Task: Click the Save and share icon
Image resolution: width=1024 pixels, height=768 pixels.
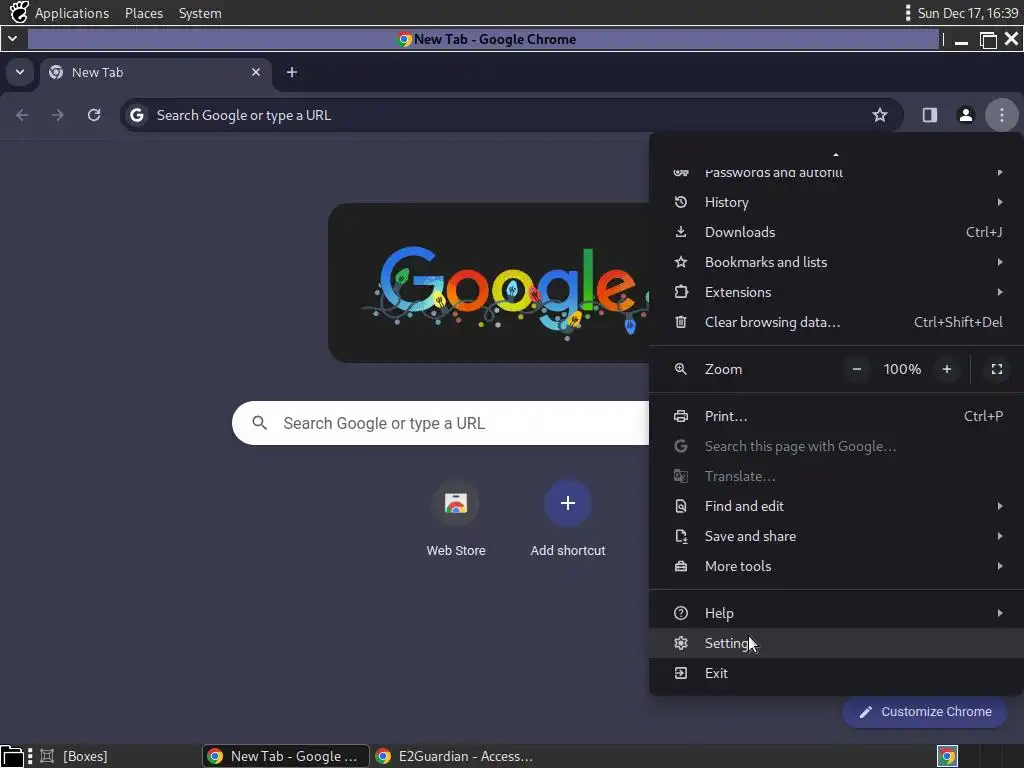Action: (x=680, y=536)
